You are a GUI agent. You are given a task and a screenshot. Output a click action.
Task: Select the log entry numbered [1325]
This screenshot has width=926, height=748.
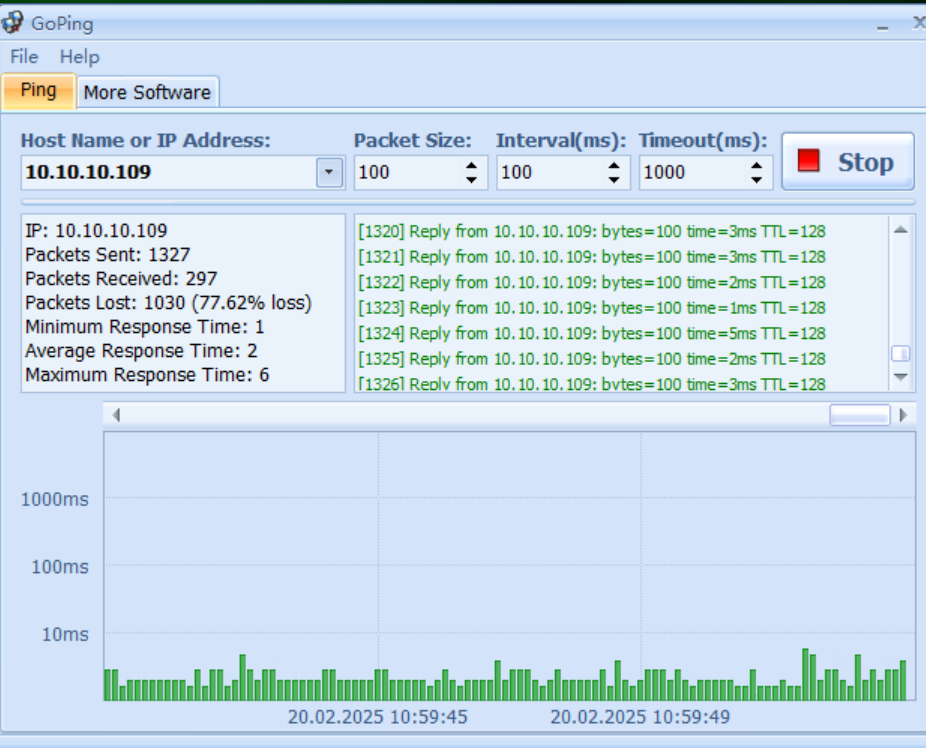(592, 358)
